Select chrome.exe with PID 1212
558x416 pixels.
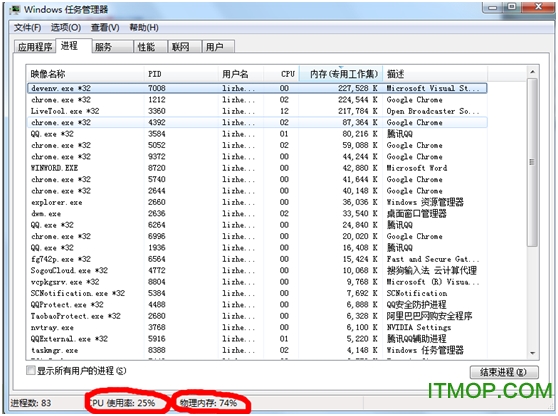[x=257, y=100]
